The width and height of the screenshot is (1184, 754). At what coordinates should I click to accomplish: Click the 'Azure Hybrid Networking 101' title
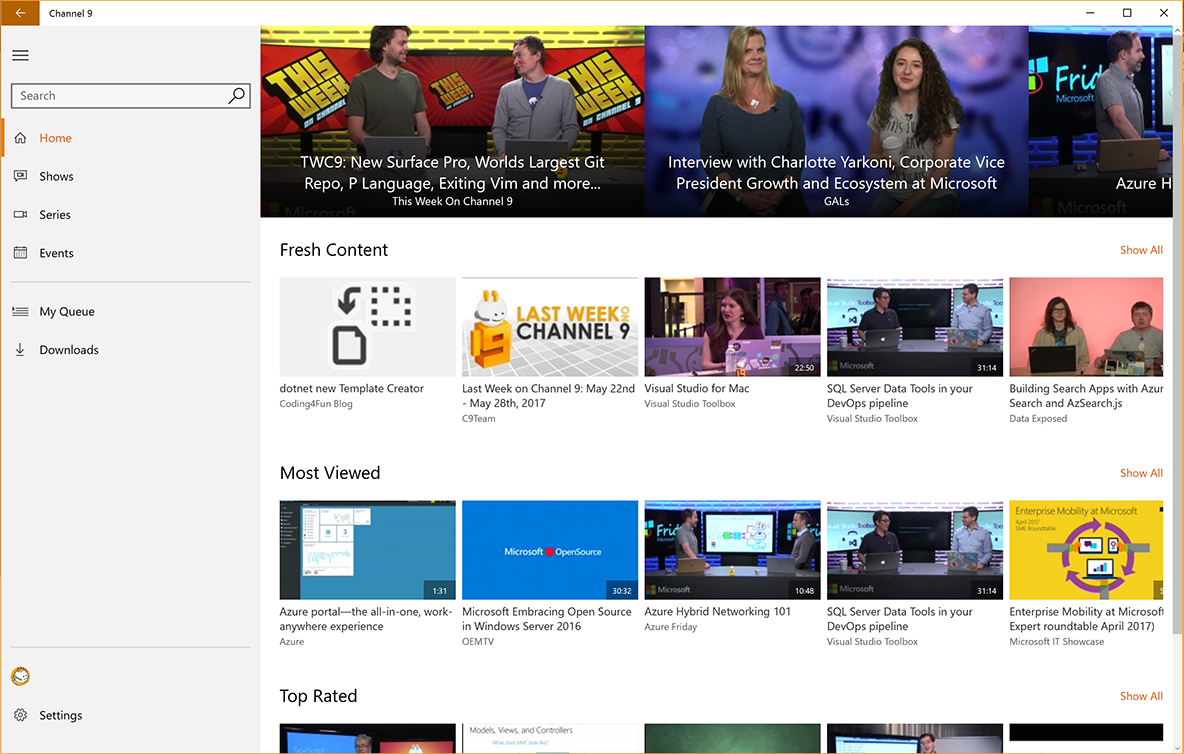tap(717, 611)
